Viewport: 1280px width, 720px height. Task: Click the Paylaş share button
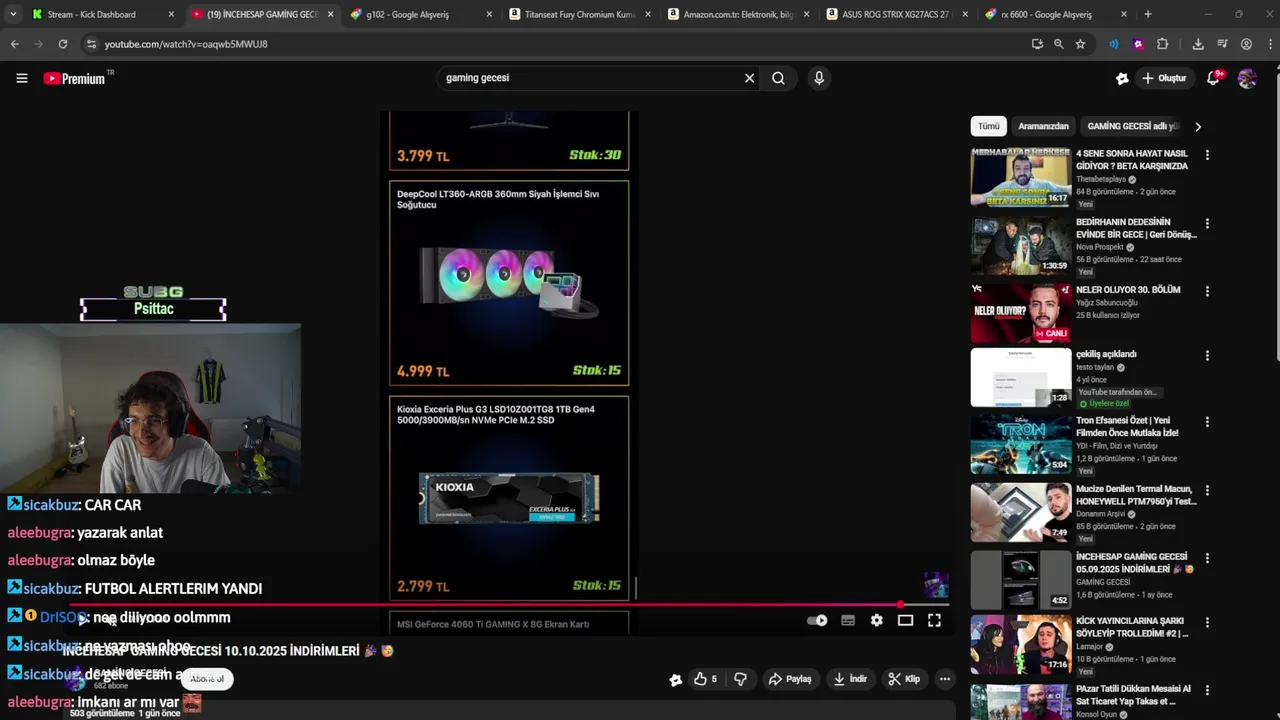[x=789, y=679]
